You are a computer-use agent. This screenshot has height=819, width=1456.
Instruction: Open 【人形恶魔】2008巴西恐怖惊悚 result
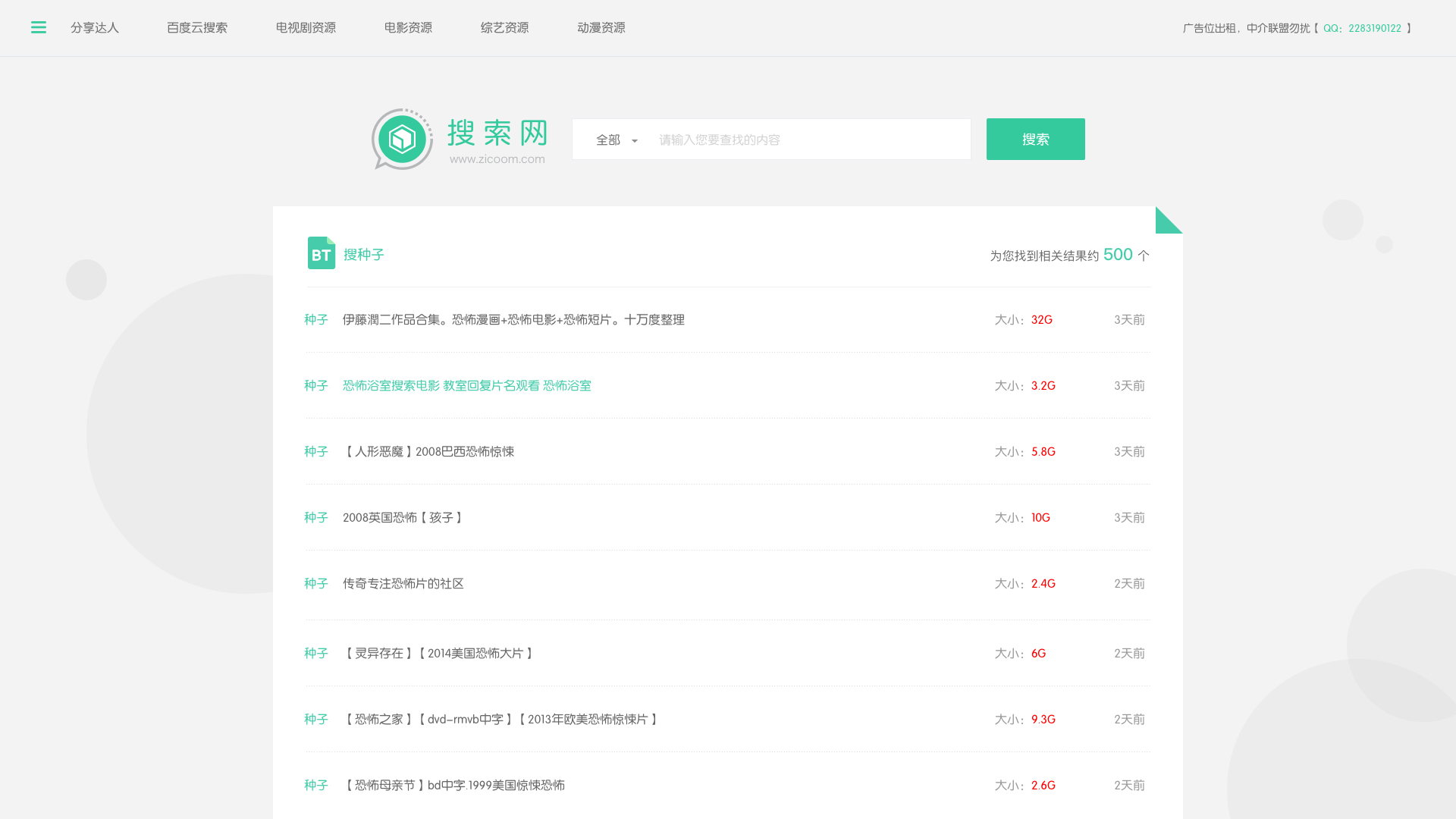click(428, 452)
